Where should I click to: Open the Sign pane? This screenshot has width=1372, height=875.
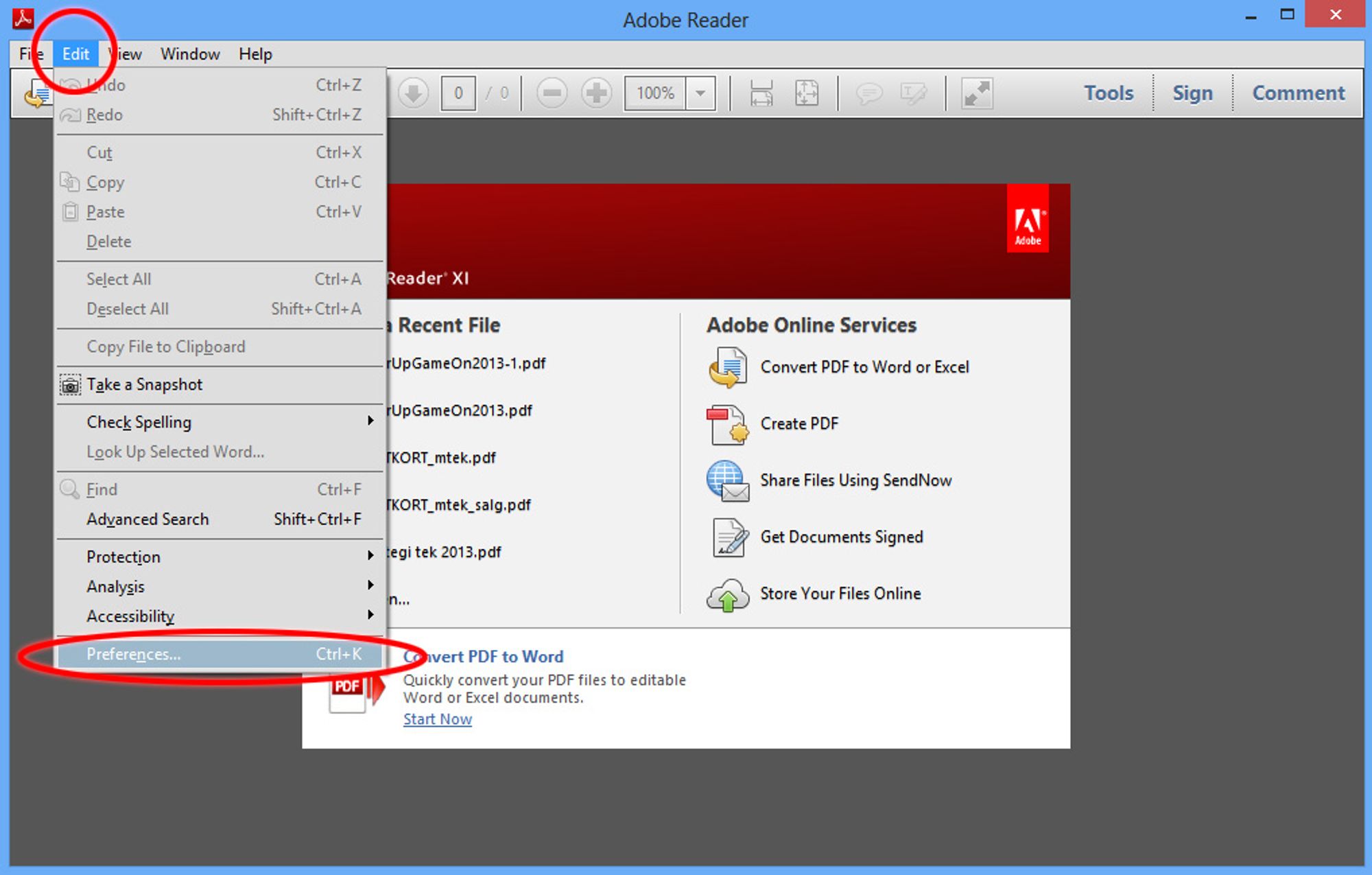point(1192,93)
